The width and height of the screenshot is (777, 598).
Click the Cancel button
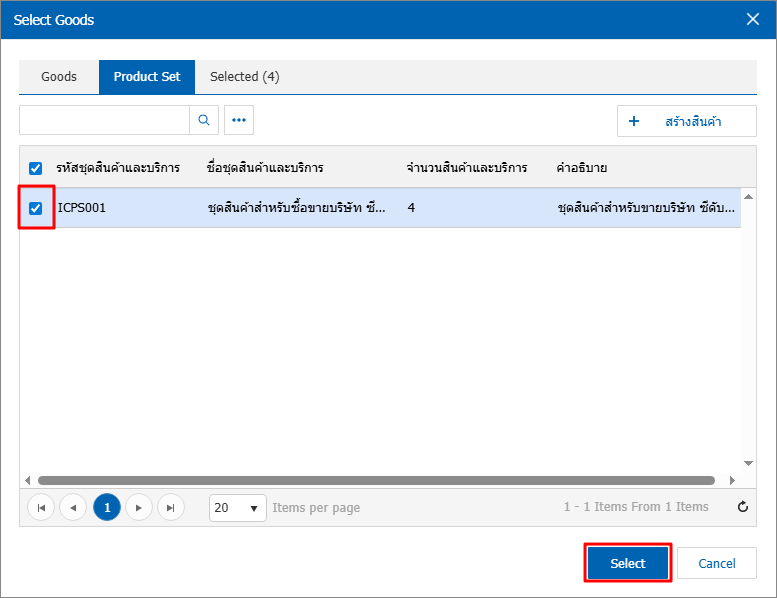[x=716, y=563]
